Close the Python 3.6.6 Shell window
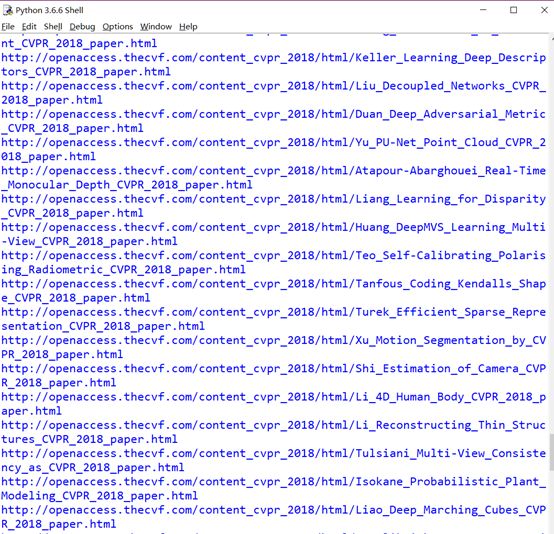The height and width of the screenshot is (534, 554). pos(544,10)
